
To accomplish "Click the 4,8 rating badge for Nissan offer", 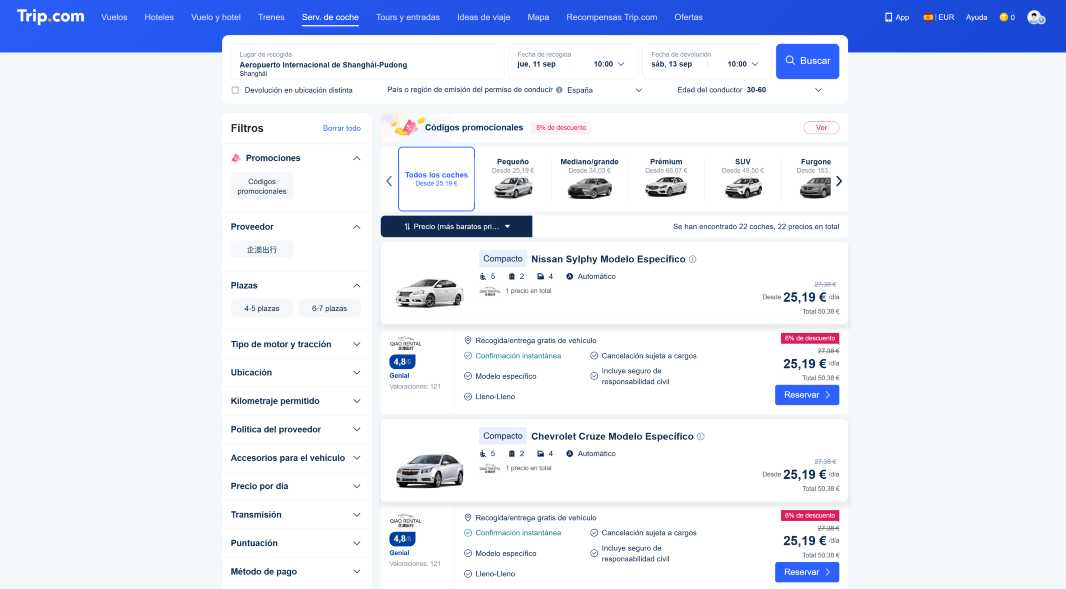I will [x=402, y=362].
